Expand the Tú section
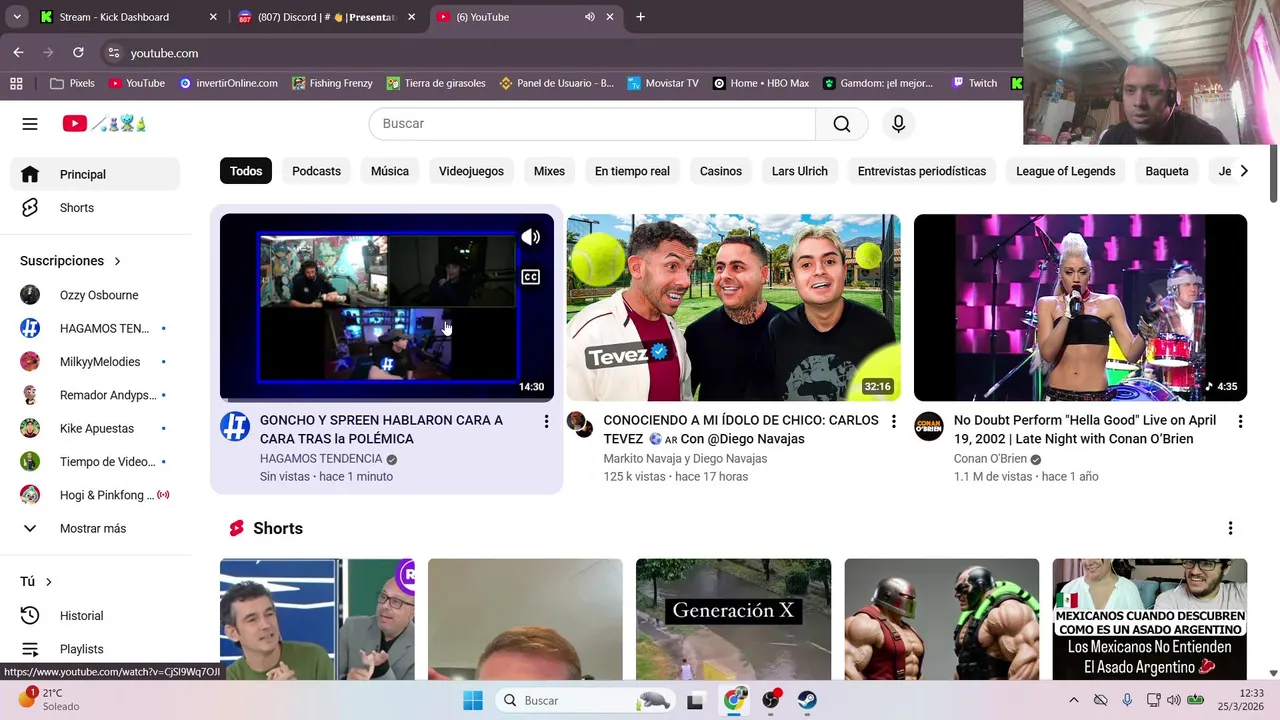Screen dimensions: 1280x720 click(36, 581)
